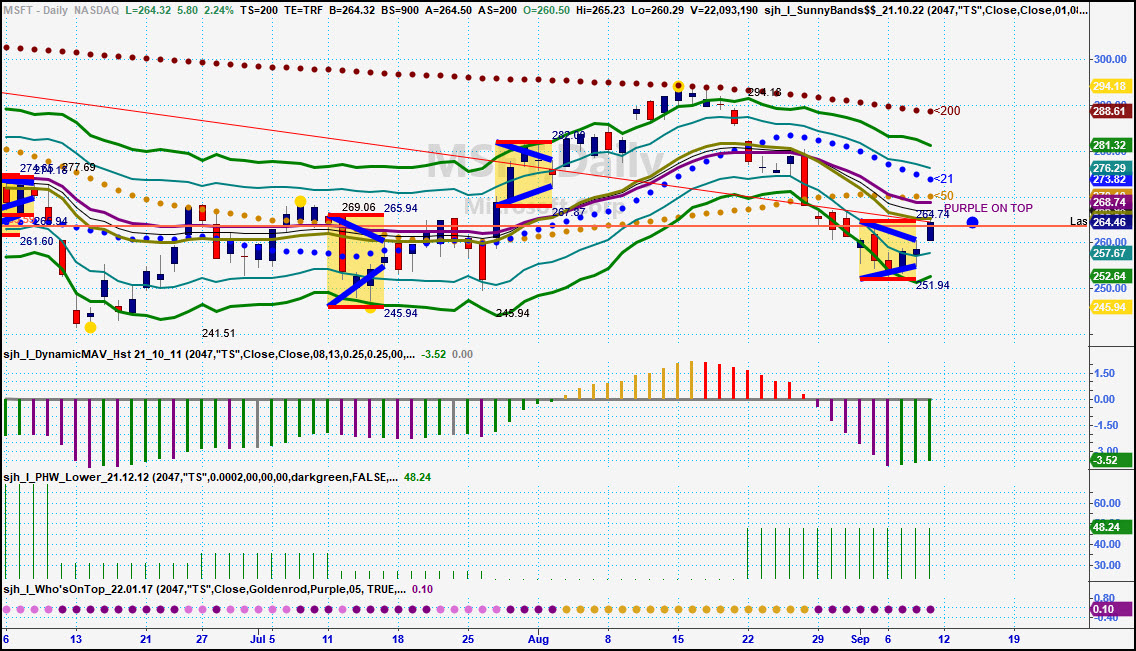1136x651 pixels.
Task: Click the green -3.52 histogram value tag
Action: tap(1109, 460)
